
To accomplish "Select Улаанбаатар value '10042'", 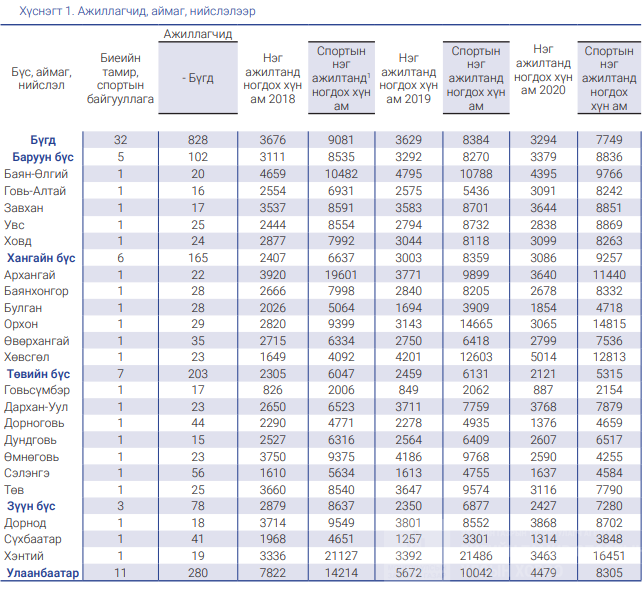I will [x=476, y=573].
